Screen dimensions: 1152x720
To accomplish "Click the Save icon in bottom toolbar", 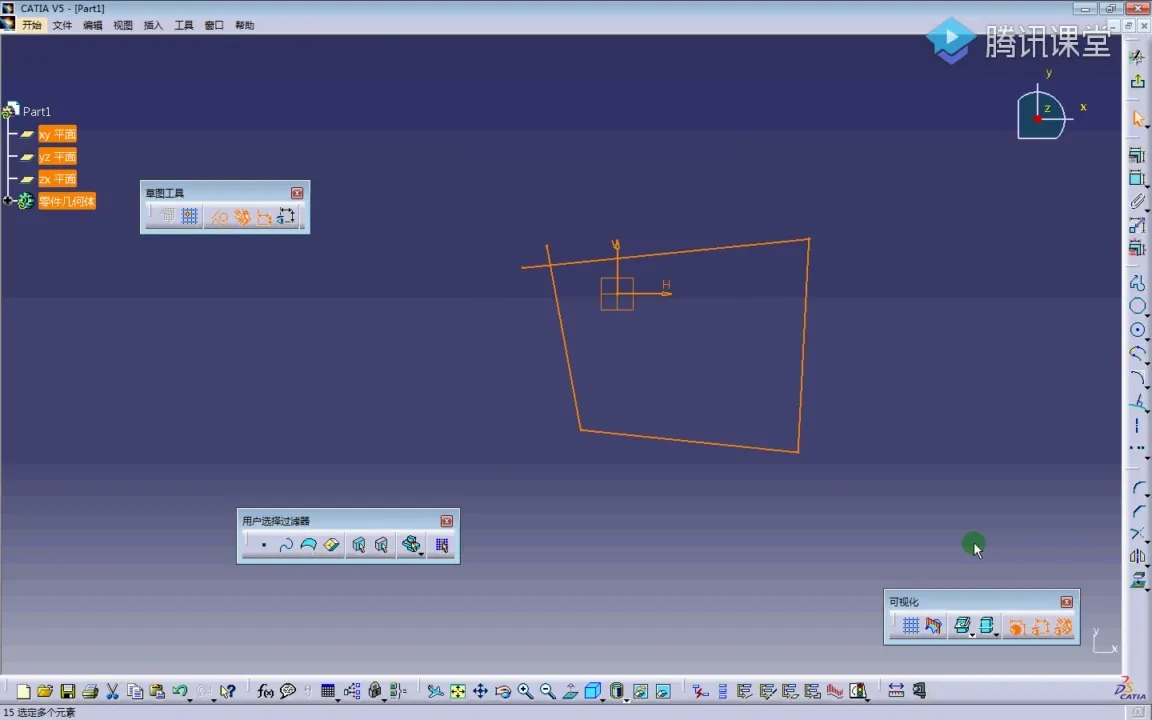I will pos(67,691).
